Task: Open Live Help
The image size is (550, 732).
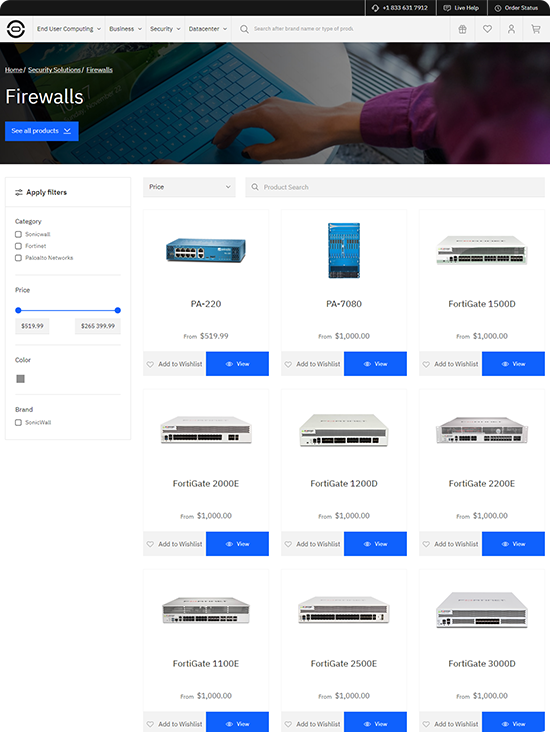Action: click(461, 8)
